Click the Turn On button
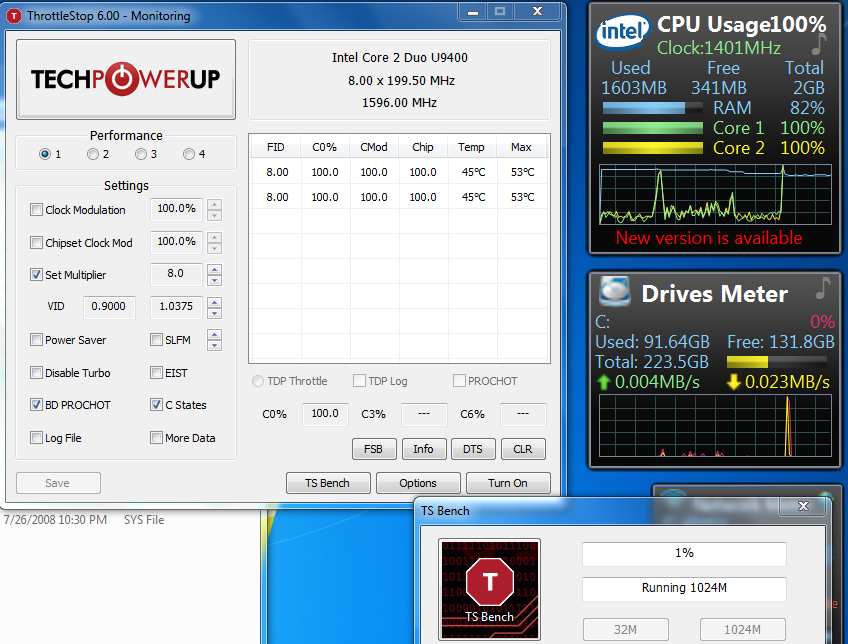The height and width of the screenshot is (644, 848). pos(508,483)
